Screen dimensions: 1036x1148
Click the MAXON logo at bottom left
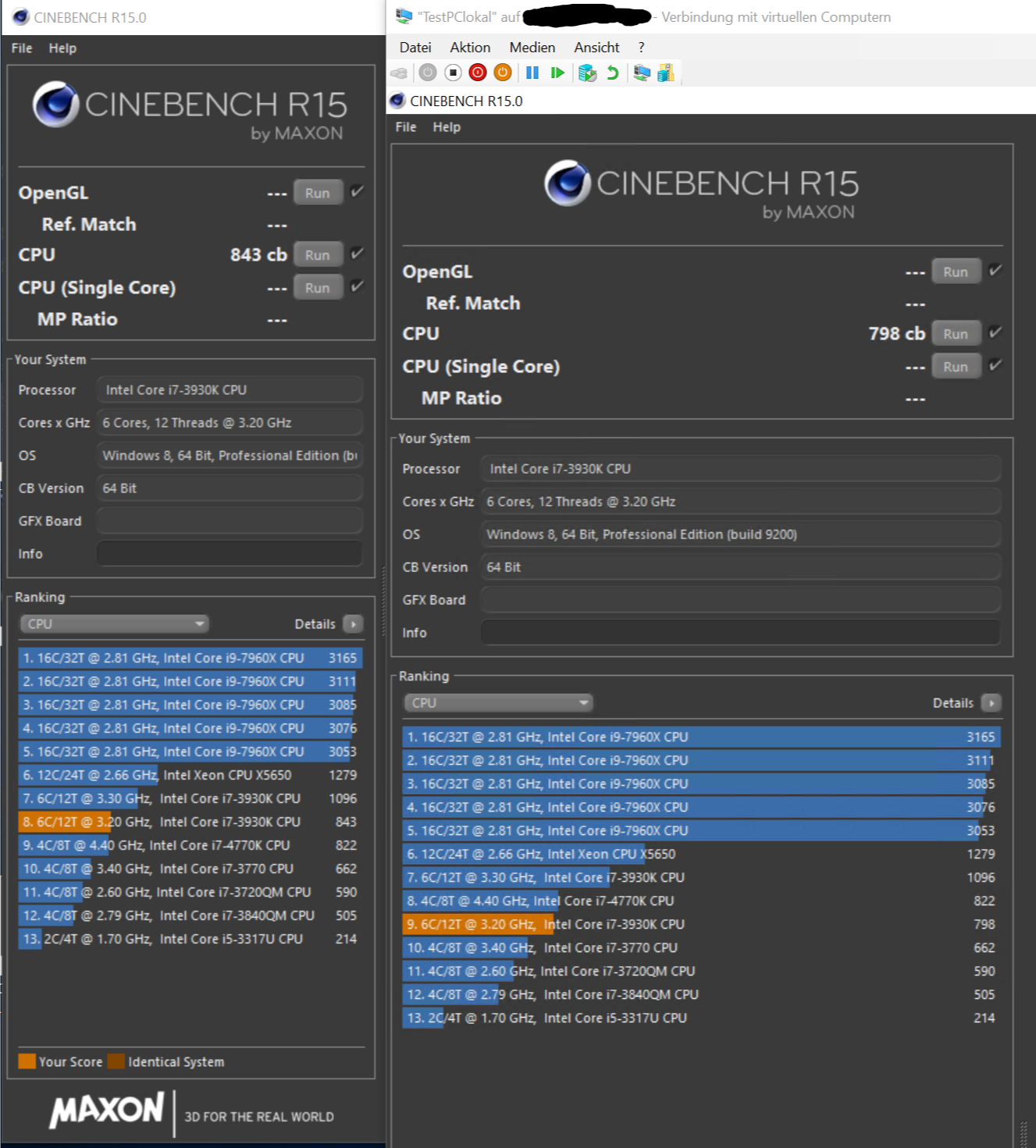[x=107, y=1111]
